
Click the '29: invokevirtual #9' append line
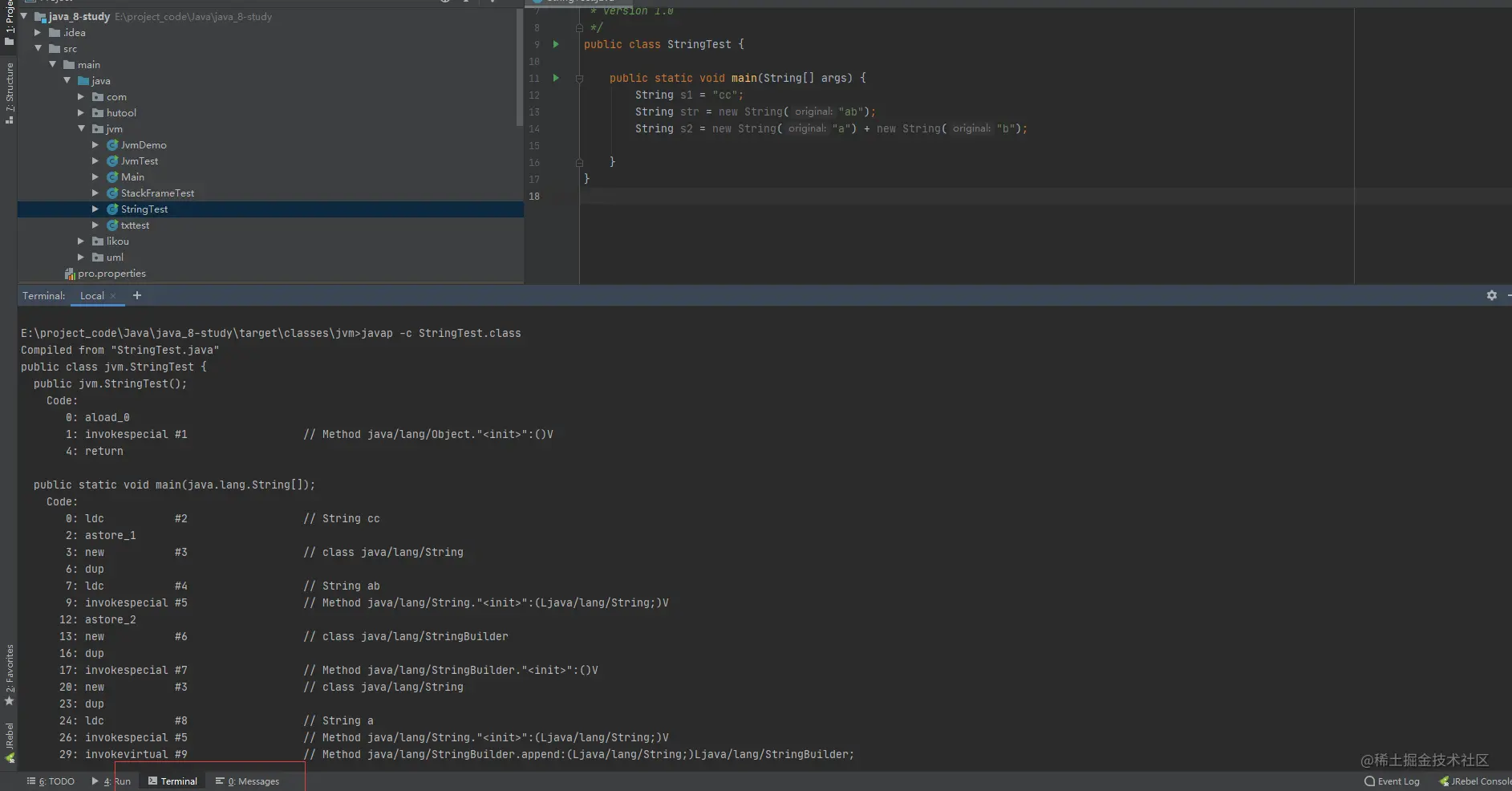click(x=456, y=754)
